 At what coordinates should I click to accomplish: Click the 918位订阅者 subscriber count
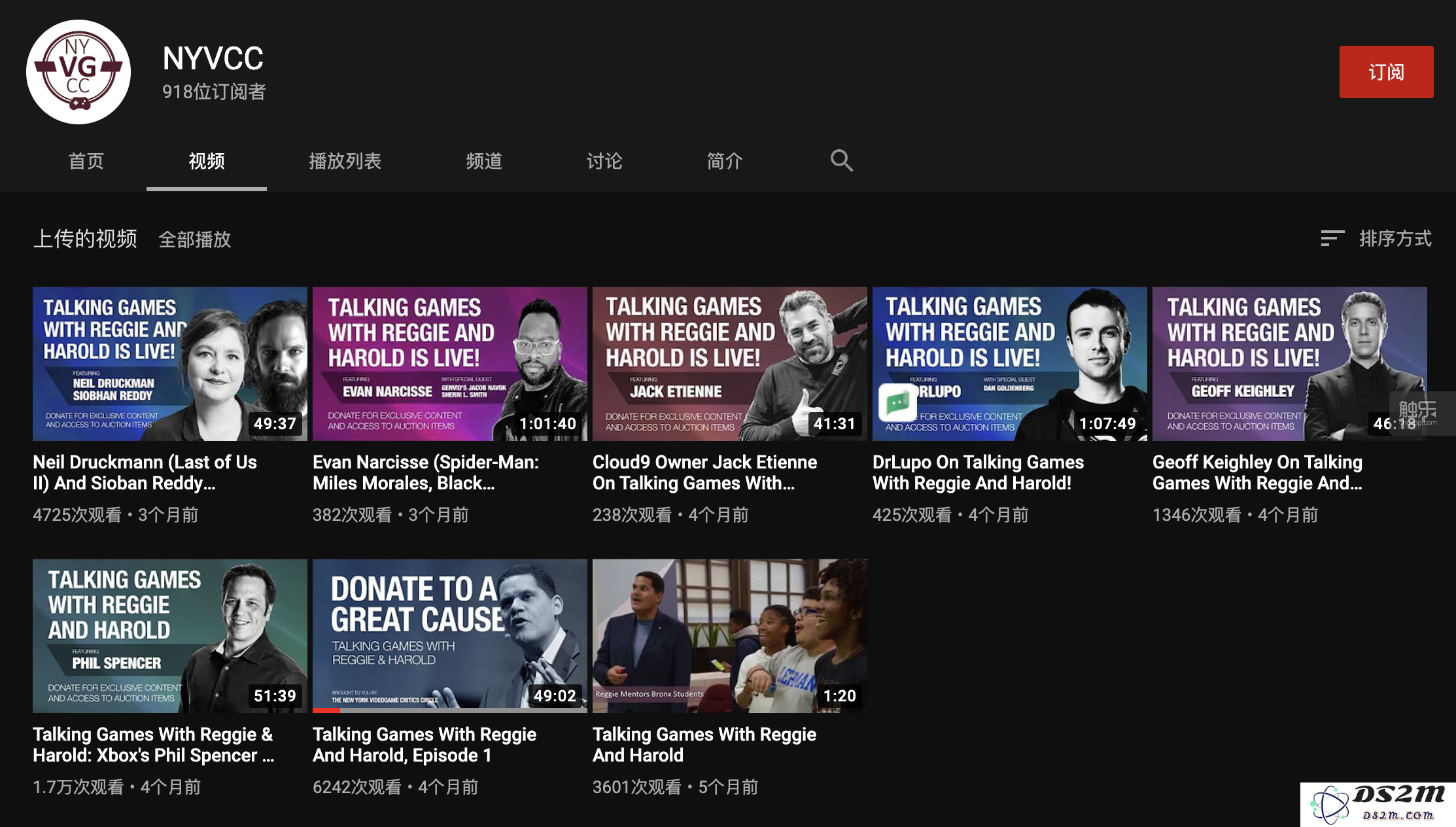click(214, 92)
